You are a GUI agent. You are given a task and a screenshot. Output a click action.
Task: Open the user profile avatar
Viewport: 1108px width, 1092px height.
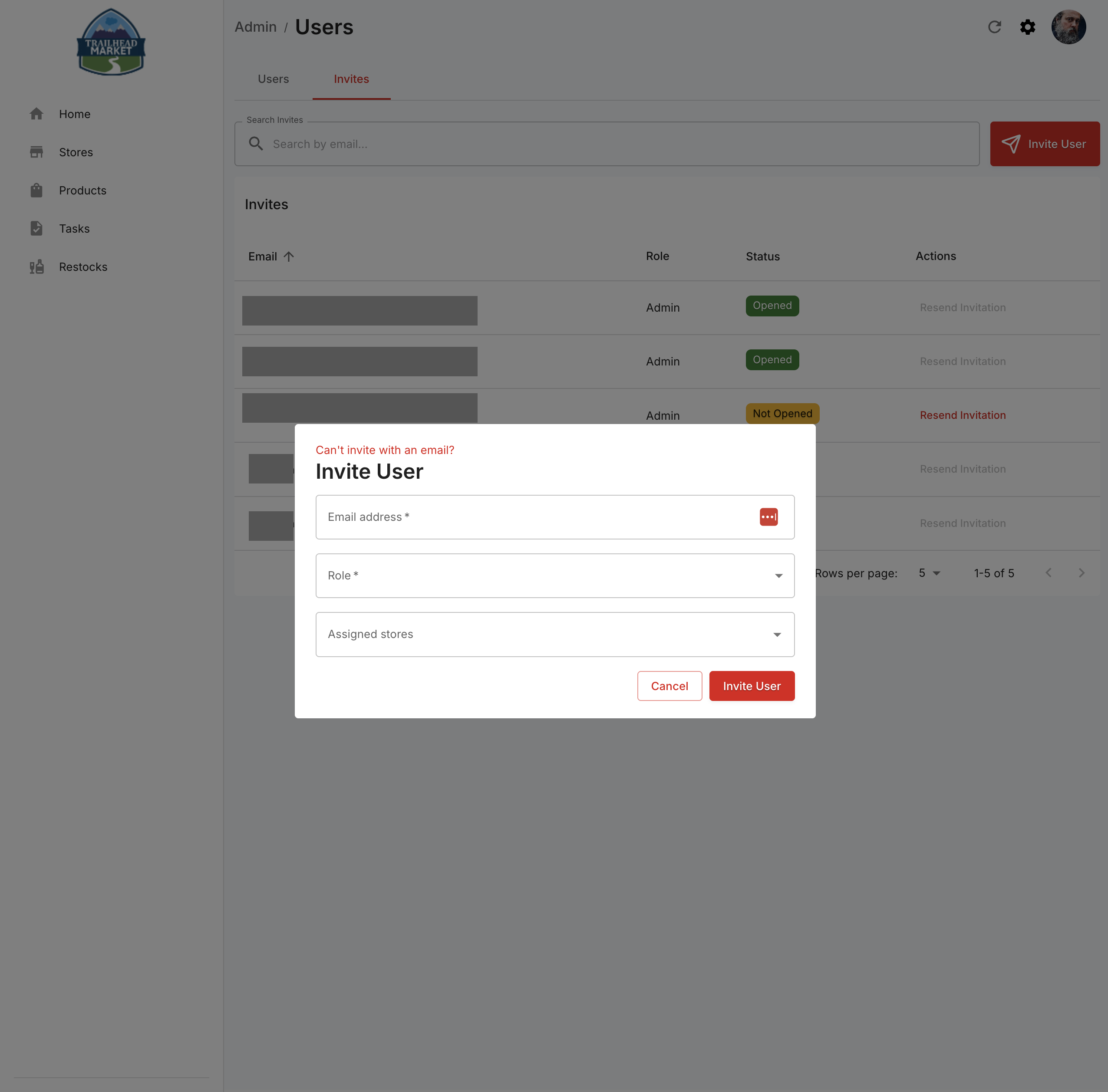[x=1068, y=27]
